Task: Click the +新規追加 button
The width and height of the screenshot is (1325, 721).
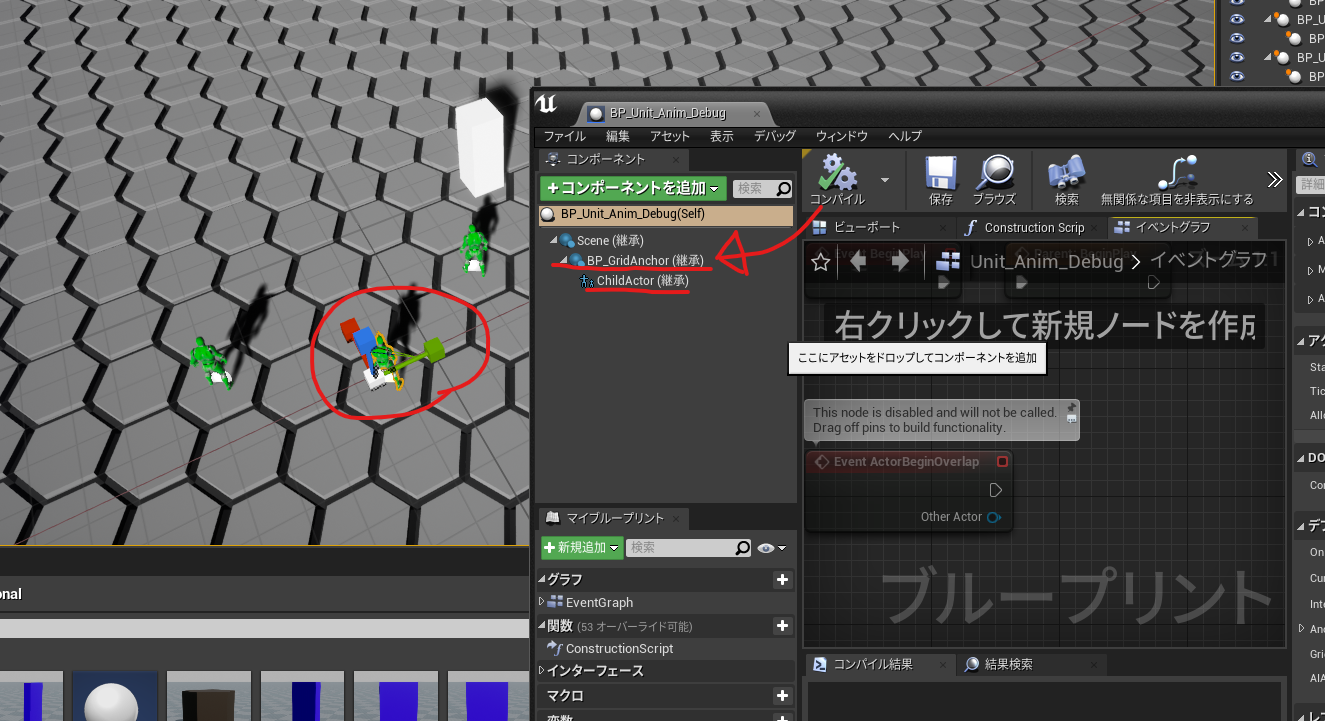Action: [x=582, y=548]
